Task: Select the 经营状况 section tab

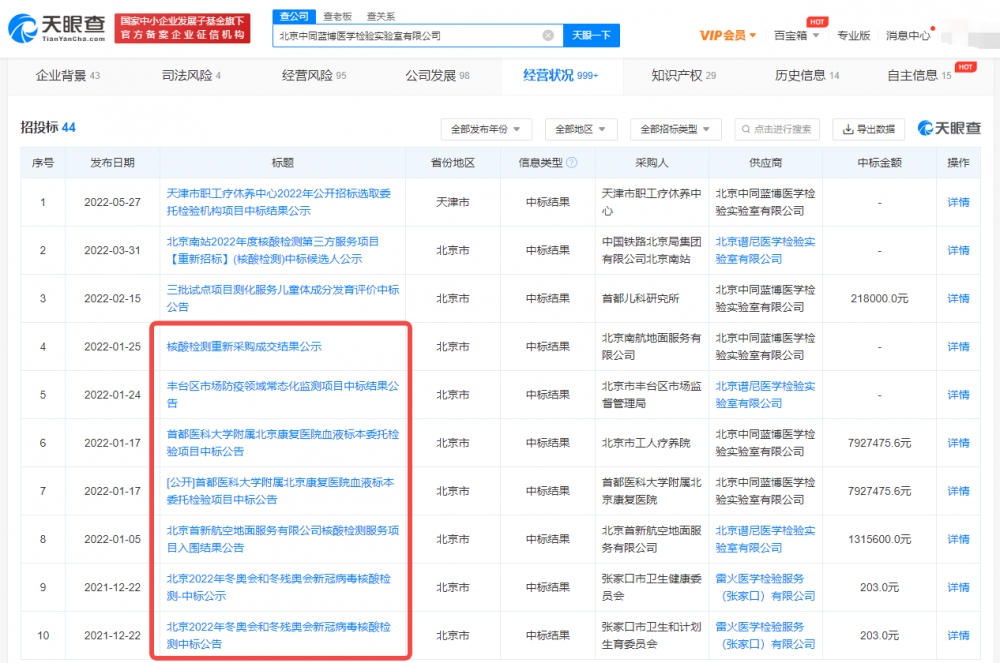Action: click(561, 75)
